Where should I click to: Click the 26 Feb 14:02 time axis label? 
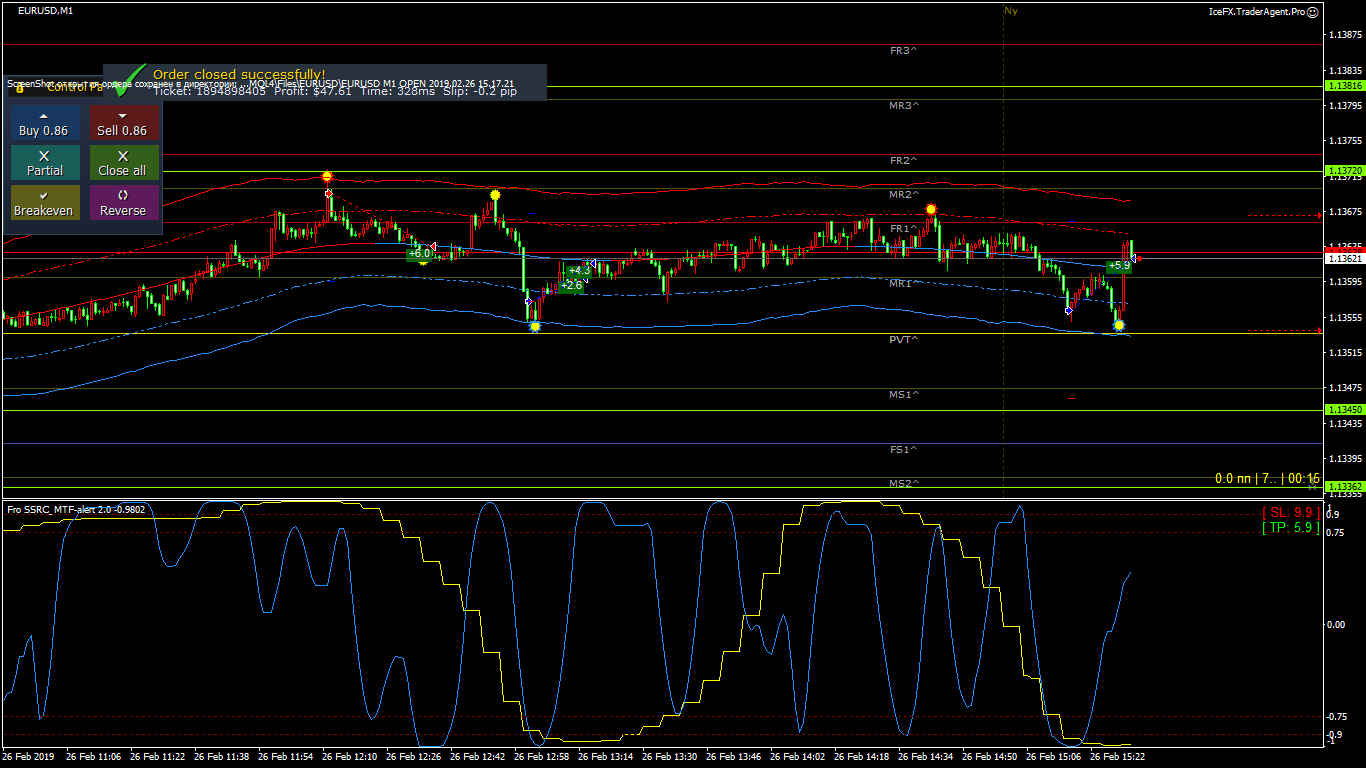pyautogui.click(x=797, y=757)
